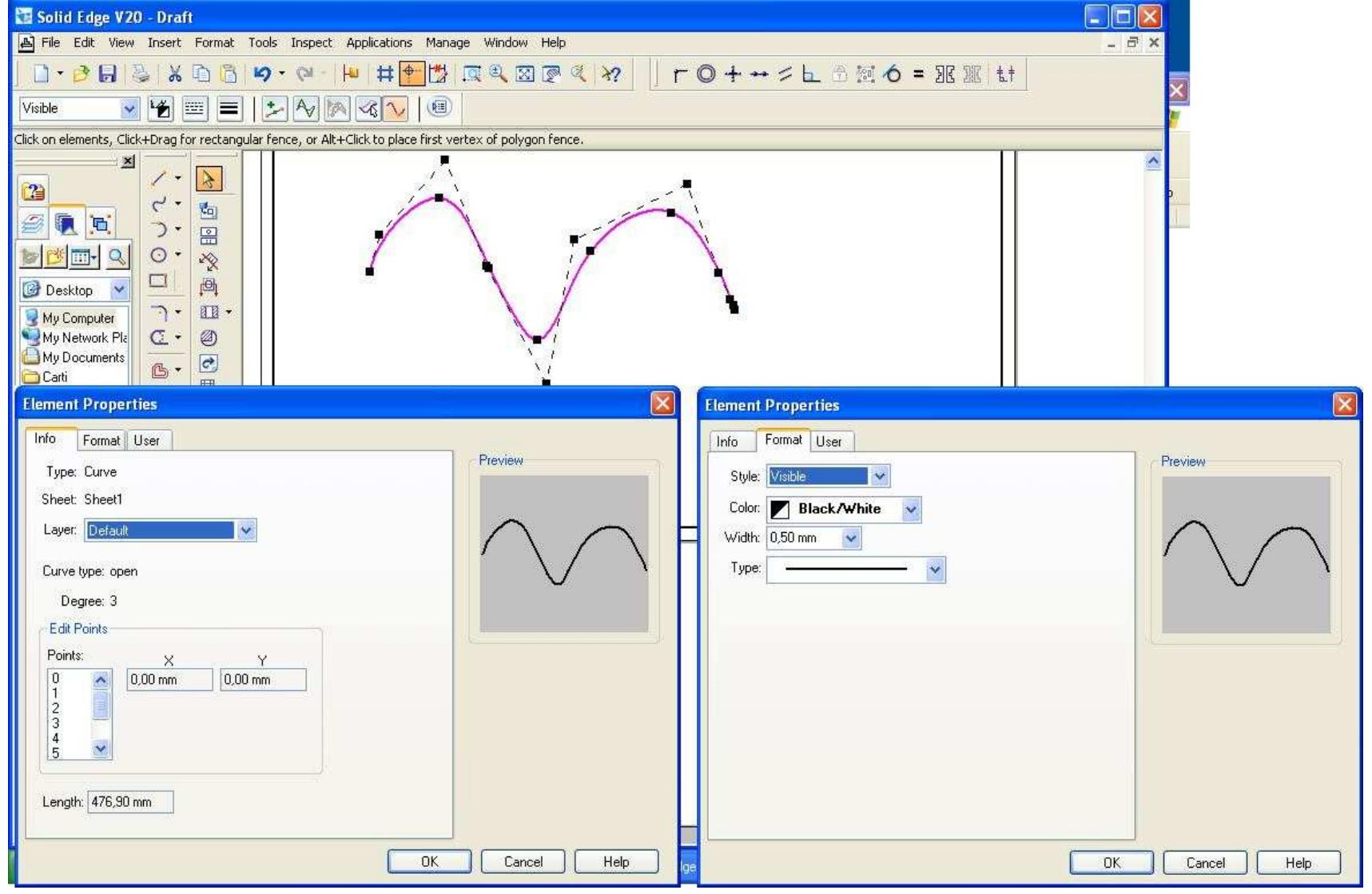
Task: Select the Circle tool
Action: 160,252
